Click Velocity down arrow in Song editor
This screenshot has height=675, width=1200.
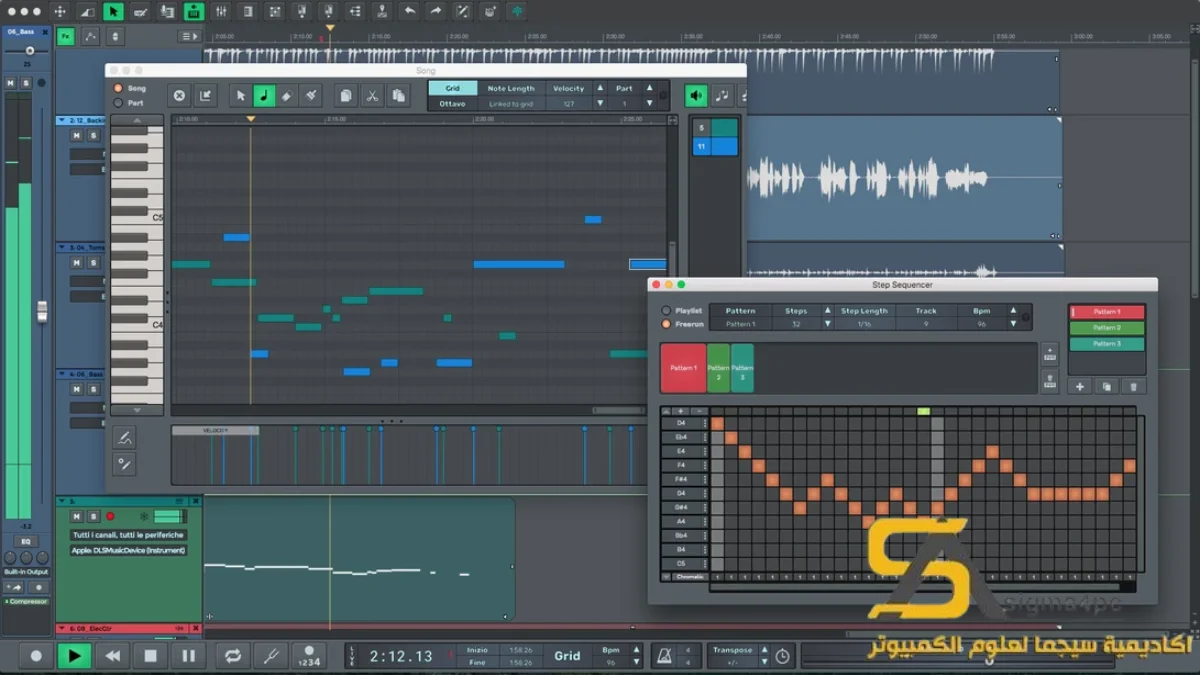tap(601, 103)
